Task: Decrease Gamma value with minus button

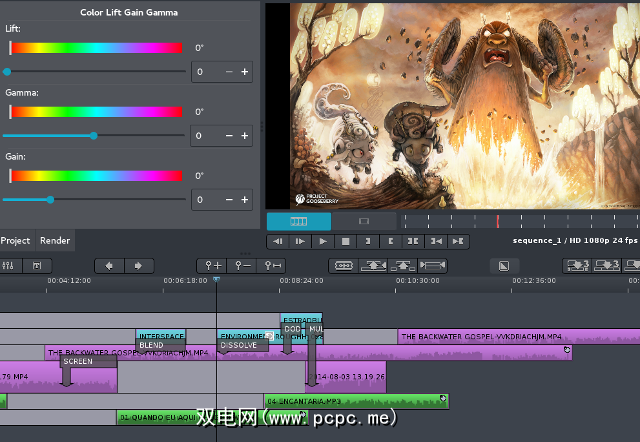Action: [228, 136]
